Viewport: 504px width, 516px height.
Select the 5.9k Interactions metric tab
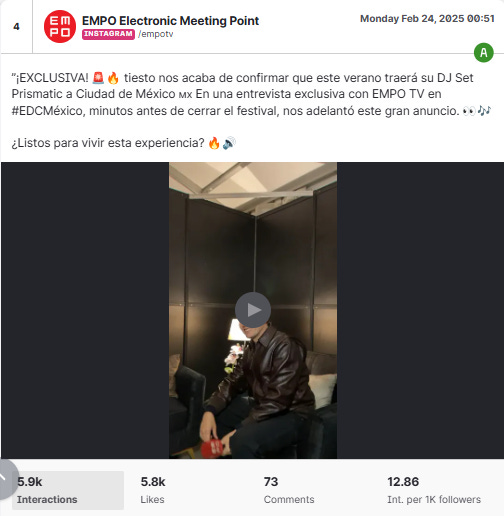pyautogui.click(x=68, y=490)
